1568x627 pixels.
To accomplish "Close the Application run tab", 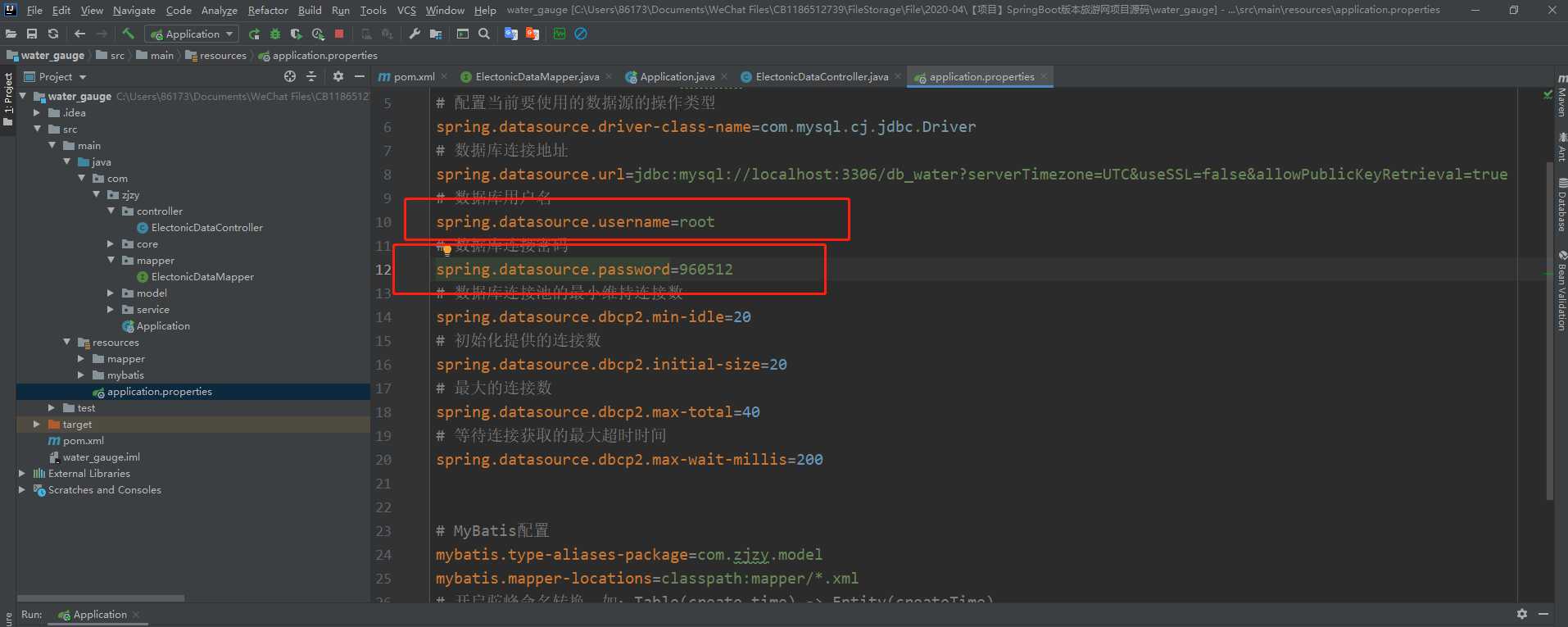I will click(136, 614).
